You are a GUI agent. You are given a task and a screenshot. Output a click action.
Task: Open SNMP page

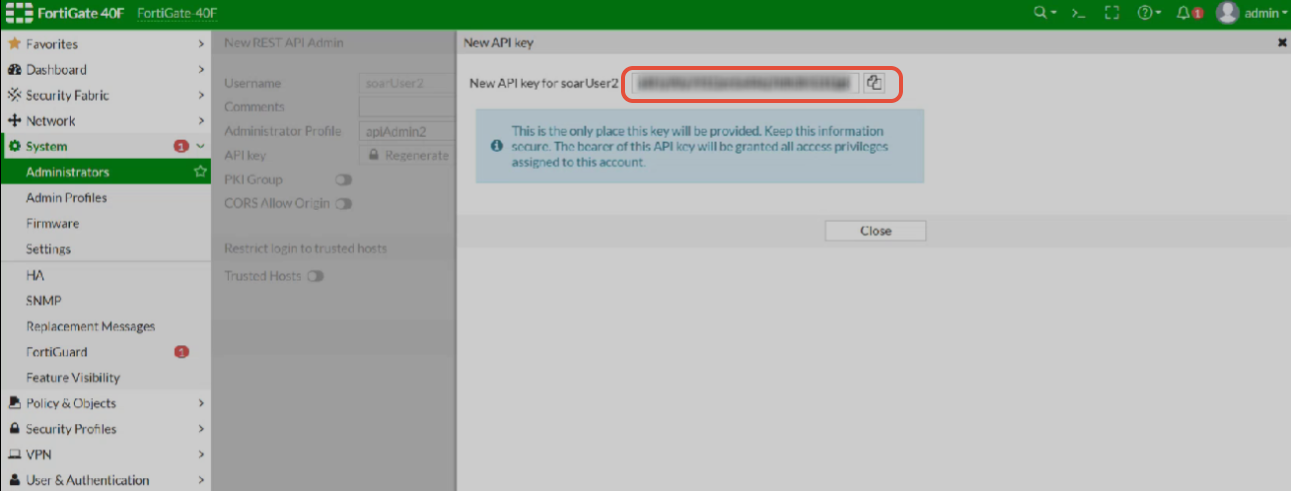click(105, 301)
